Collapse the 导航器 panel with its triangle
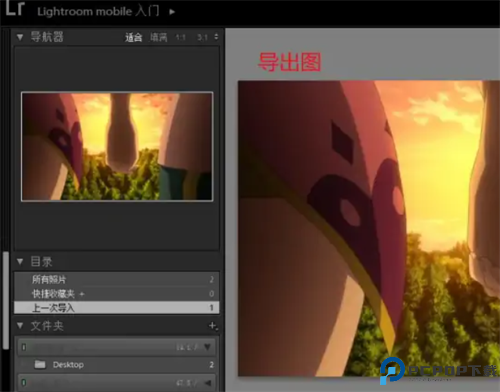500x392 pixels. 20,37
